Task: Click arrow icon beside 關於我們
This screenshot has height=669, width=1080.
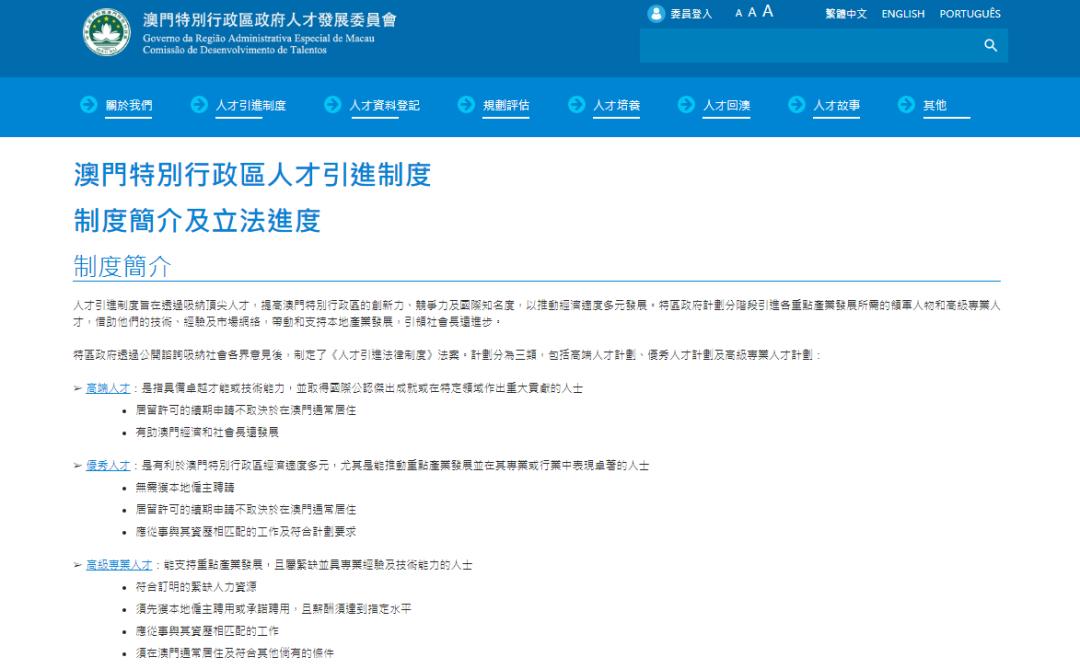Action: 89,105
